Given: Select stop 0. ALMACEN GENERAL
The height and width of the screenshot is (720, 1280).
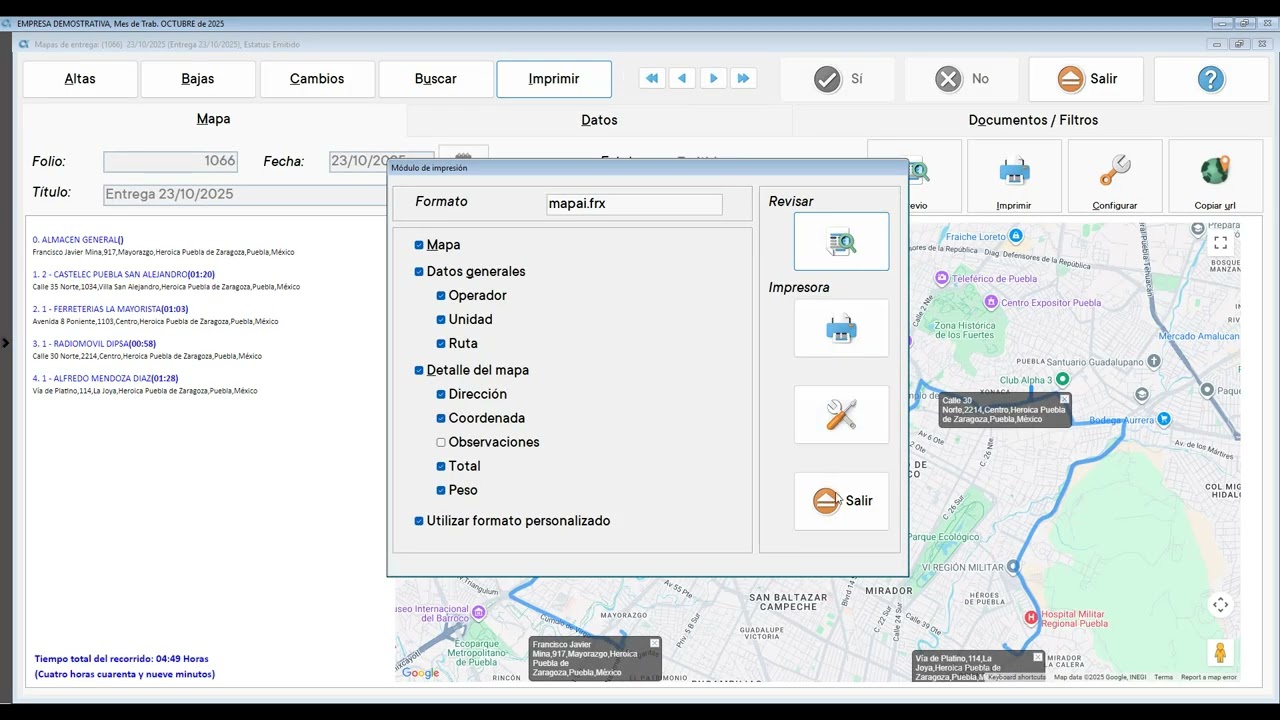Looking at the screenshot, I should coord(78,240).
